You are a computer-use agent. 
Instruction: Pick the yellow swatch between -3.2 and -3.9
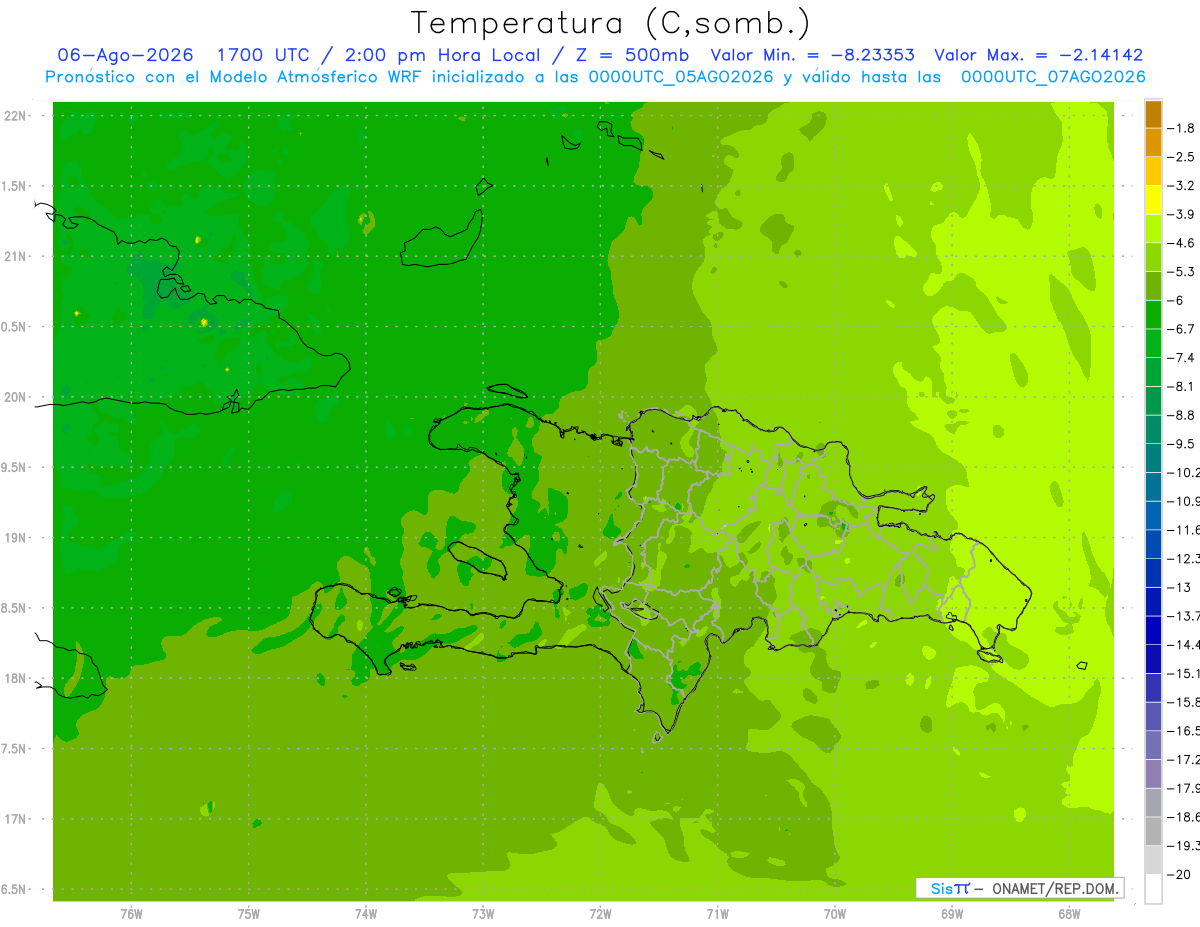[x=1153, y=199]
